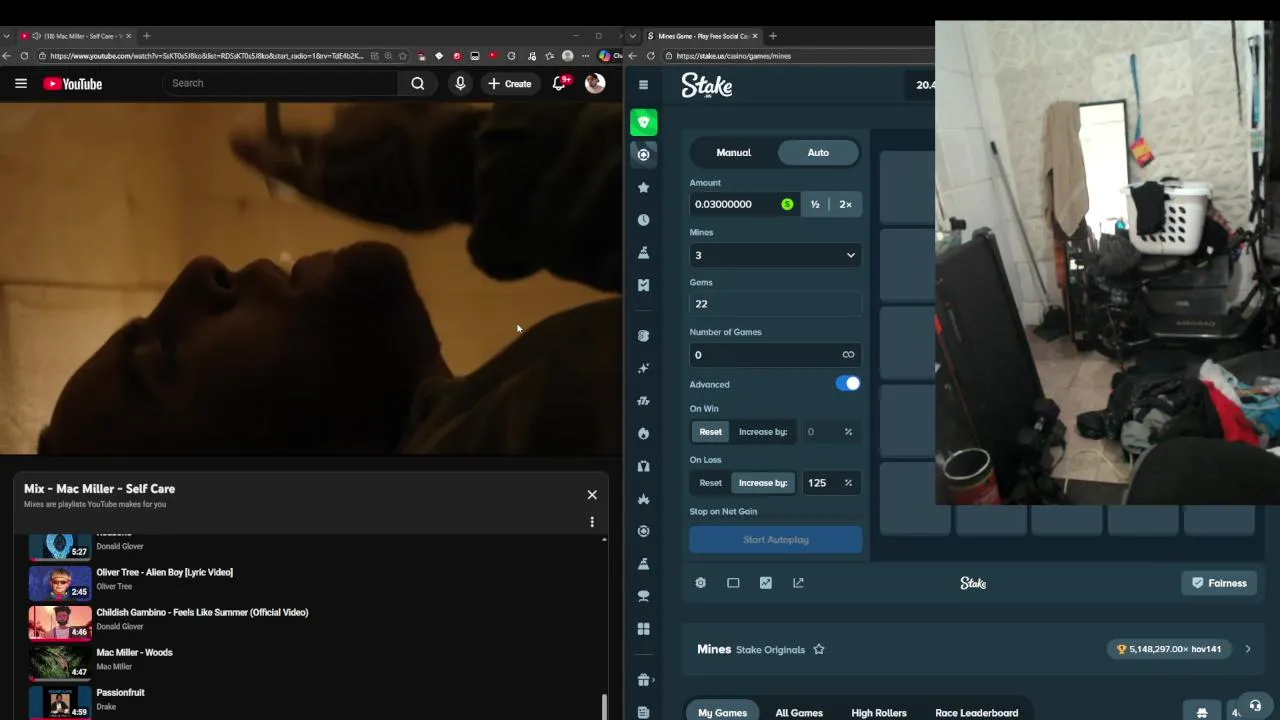The width and height of the screenshot is (1280, 720).
Task: Open the gift promotions sidebar icon
Action: pos(644,680)
